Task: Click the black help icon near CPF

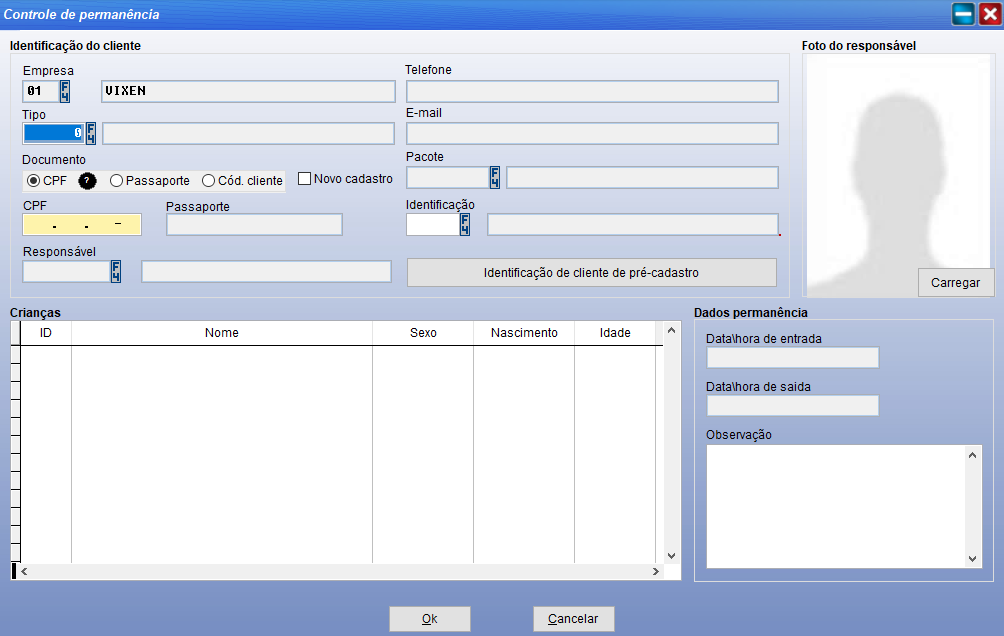Action: (x=87, y=181)
